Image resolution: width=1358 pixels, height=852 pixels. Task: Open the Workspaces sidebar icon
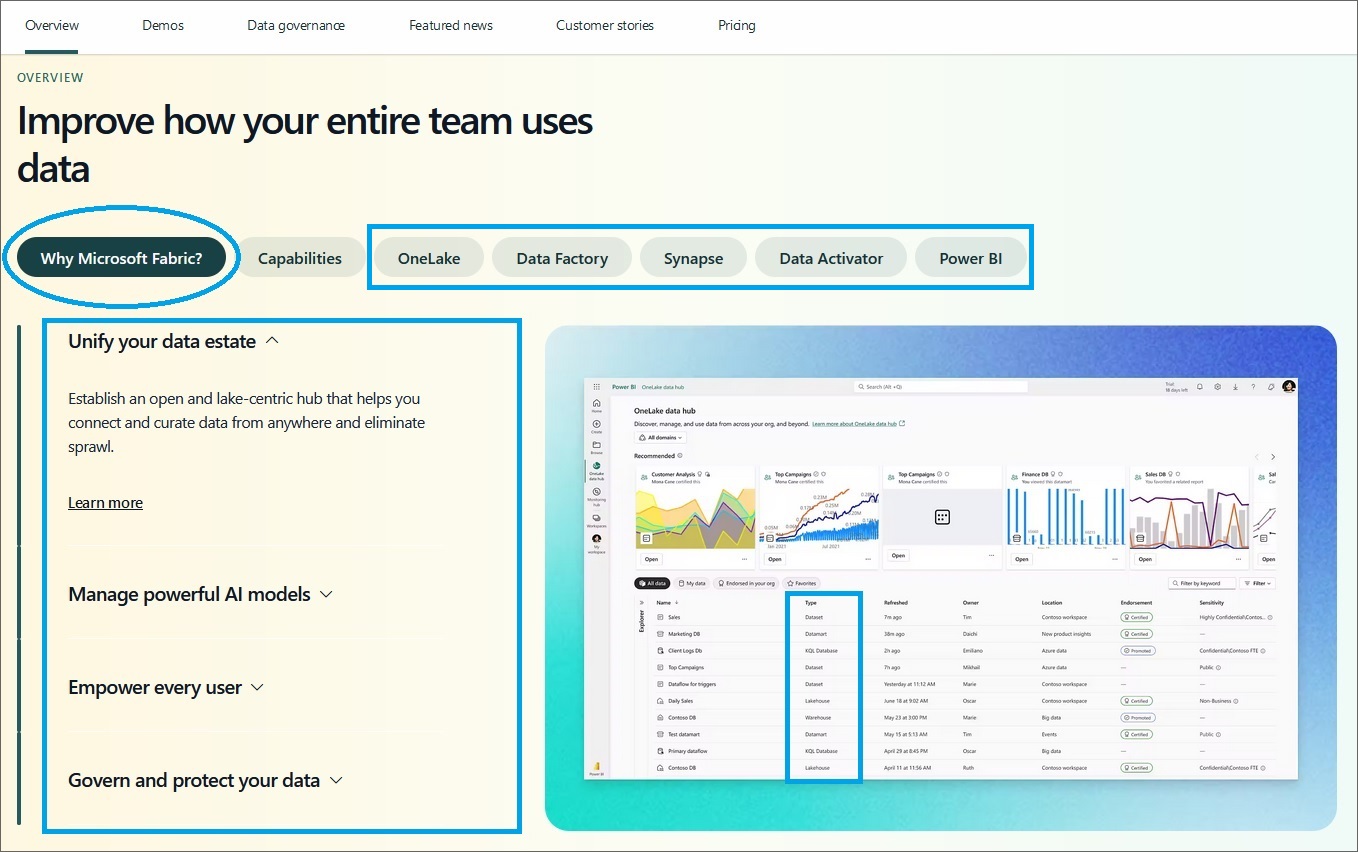596,518
